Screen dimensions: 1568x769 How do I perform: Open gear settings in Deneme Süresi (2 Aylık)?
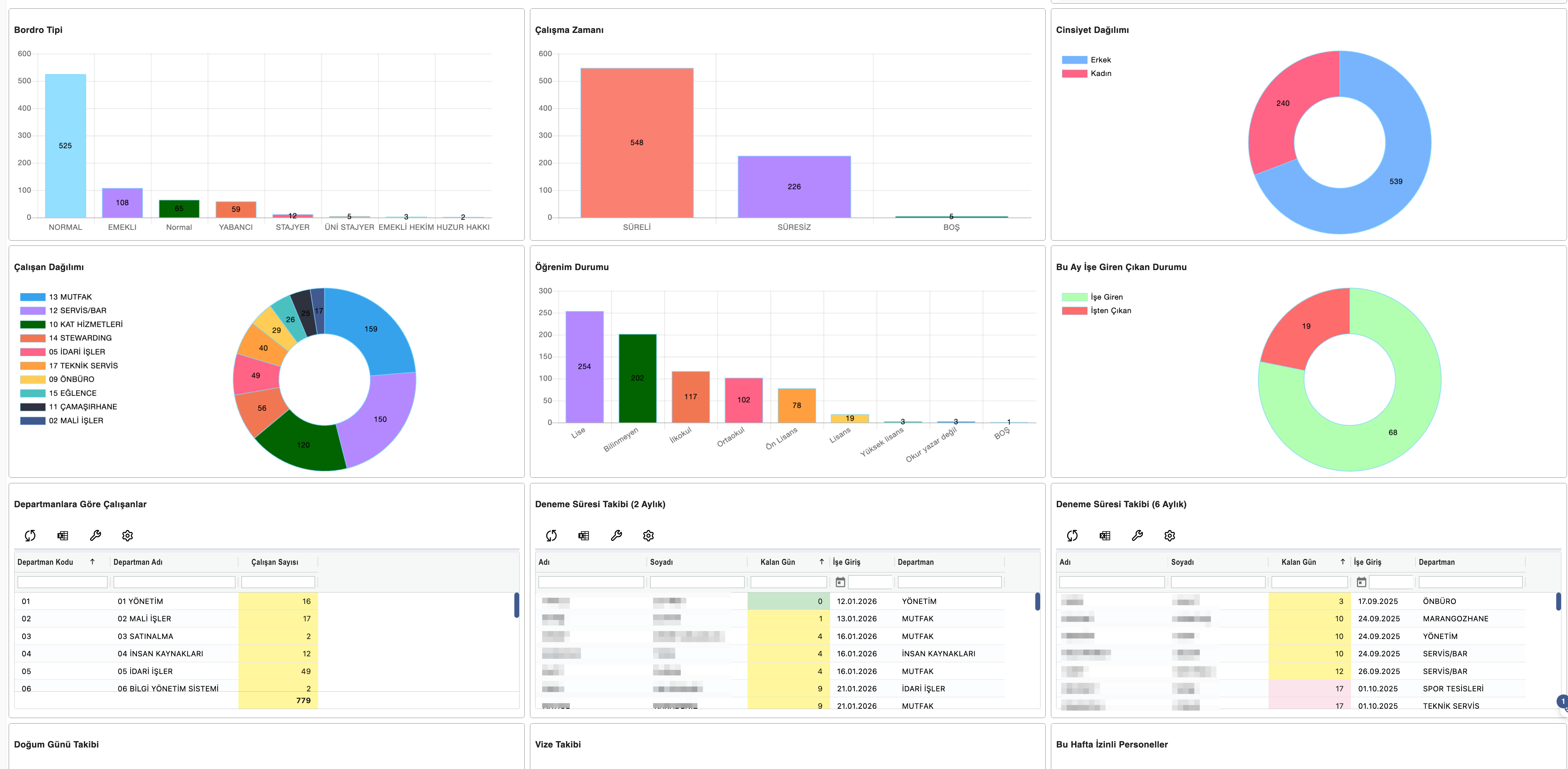648,536
